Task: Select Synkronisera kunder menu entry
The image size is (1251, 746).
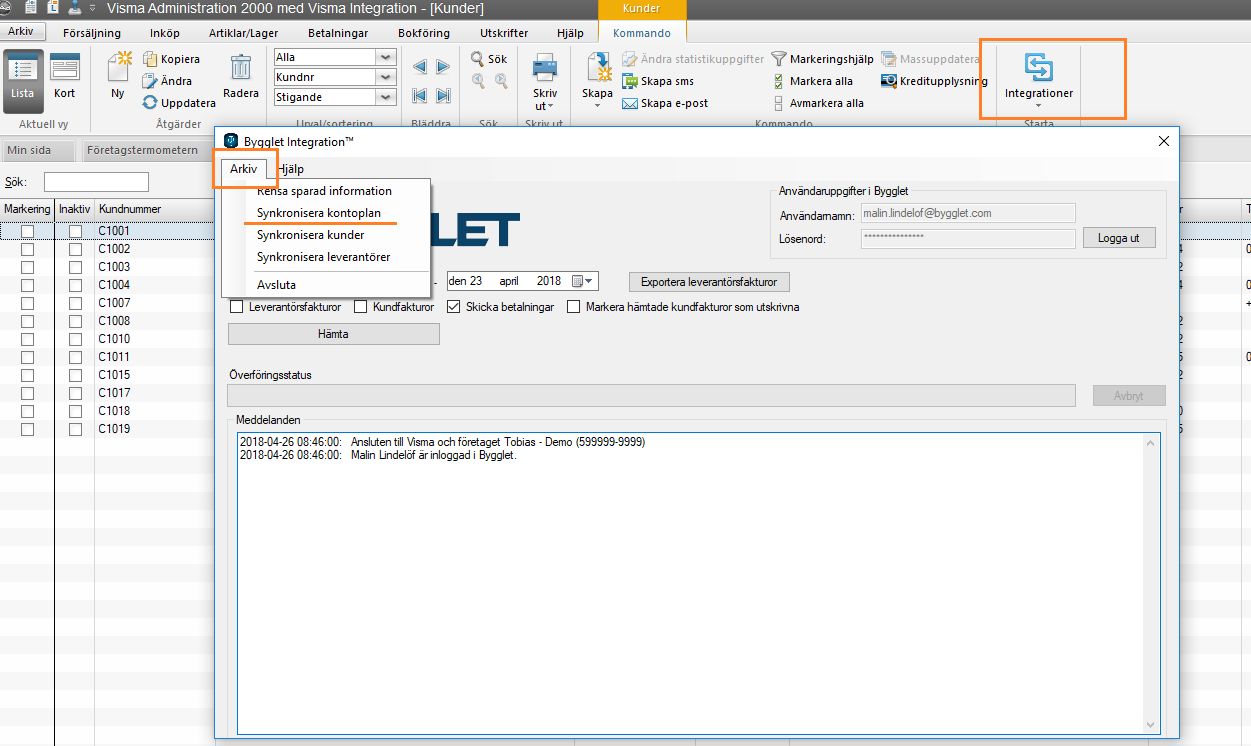Action: tap(310, 235)
